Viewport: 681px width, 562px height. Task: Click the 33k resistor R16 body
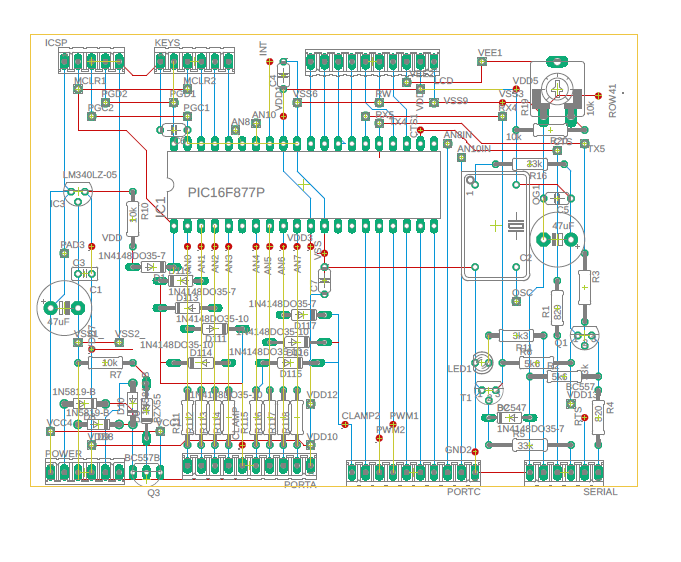coord(530,164)
